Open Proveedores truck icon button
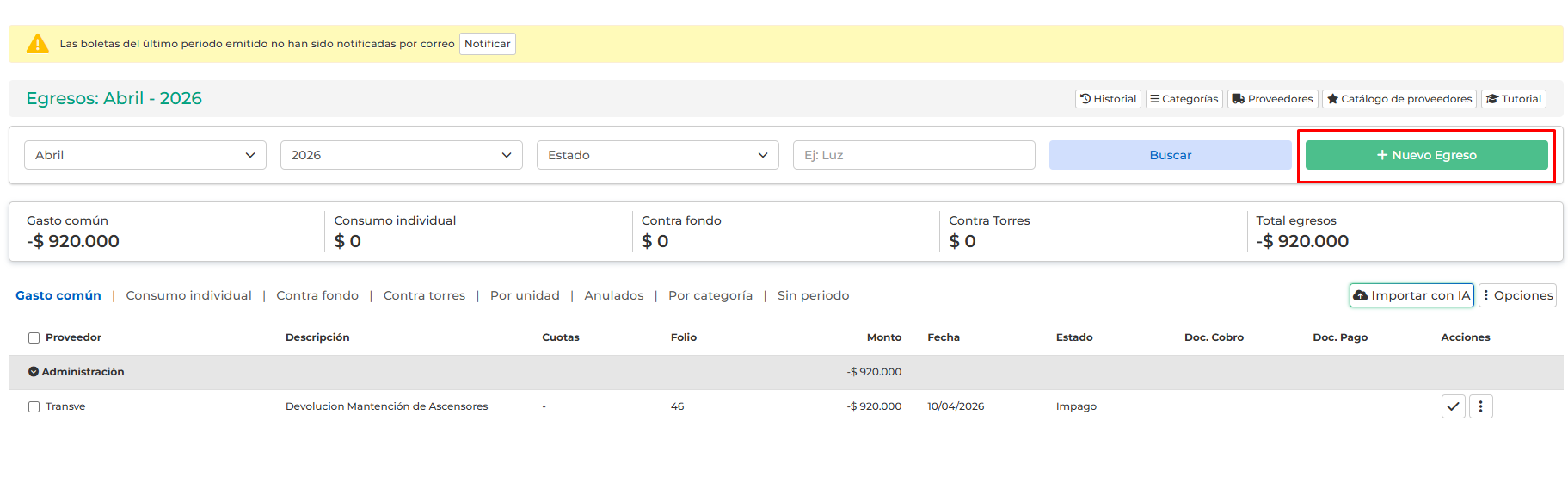 1272,99
